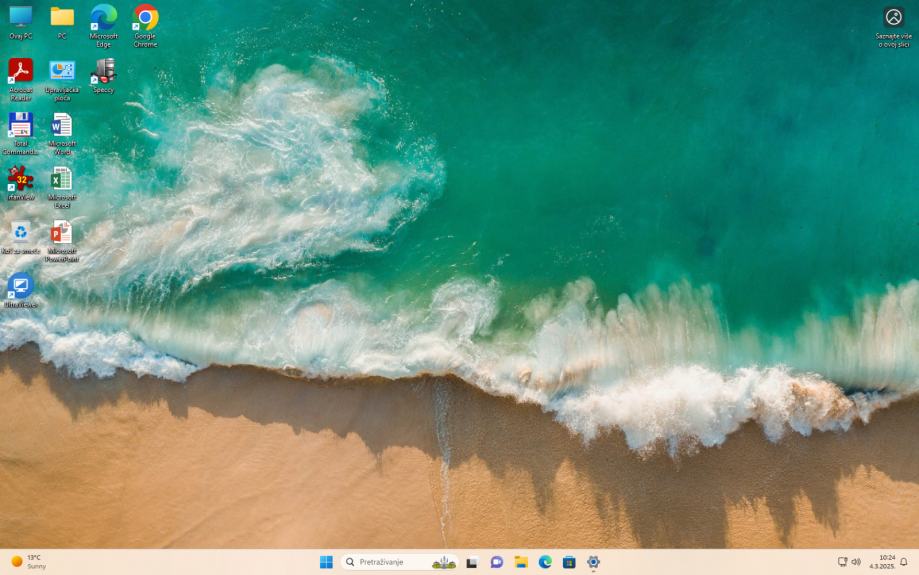
Task: Click the volume speaker tray icon
Action: 856,562
